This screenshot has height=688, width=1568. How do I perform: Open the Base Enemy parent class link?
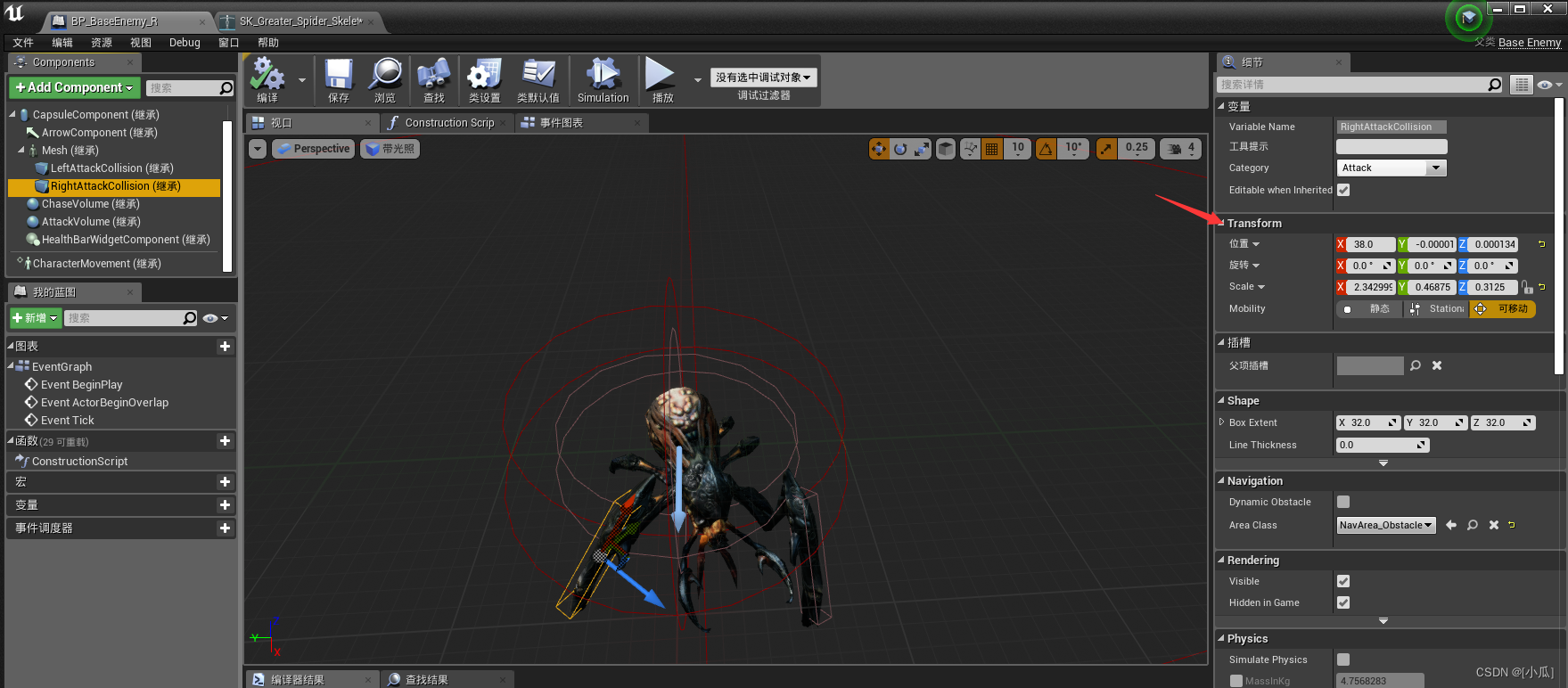coord(1530,42)
